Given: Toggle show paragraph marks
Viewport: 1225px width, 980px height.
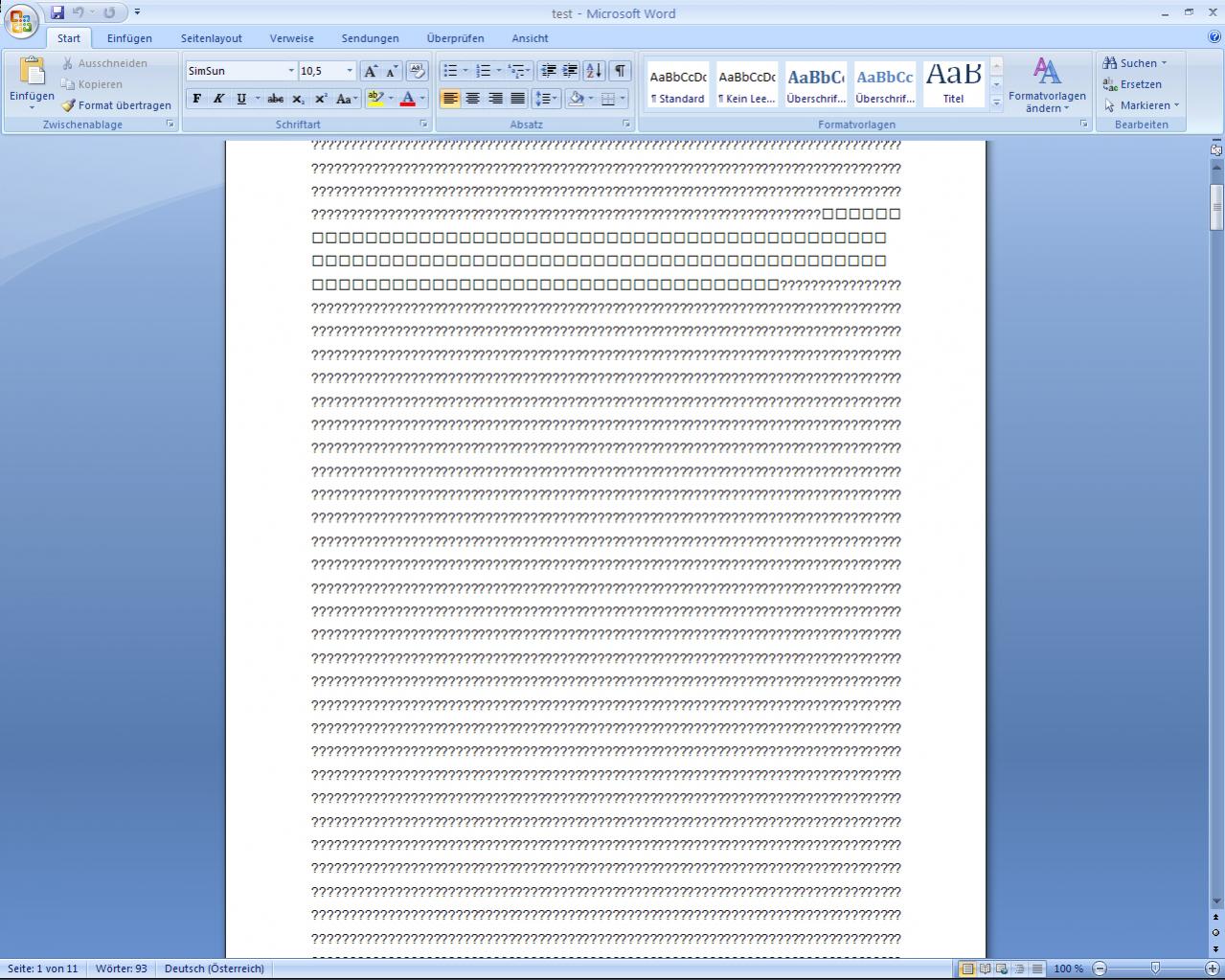Looking at the screenshot, I should 621,71.
